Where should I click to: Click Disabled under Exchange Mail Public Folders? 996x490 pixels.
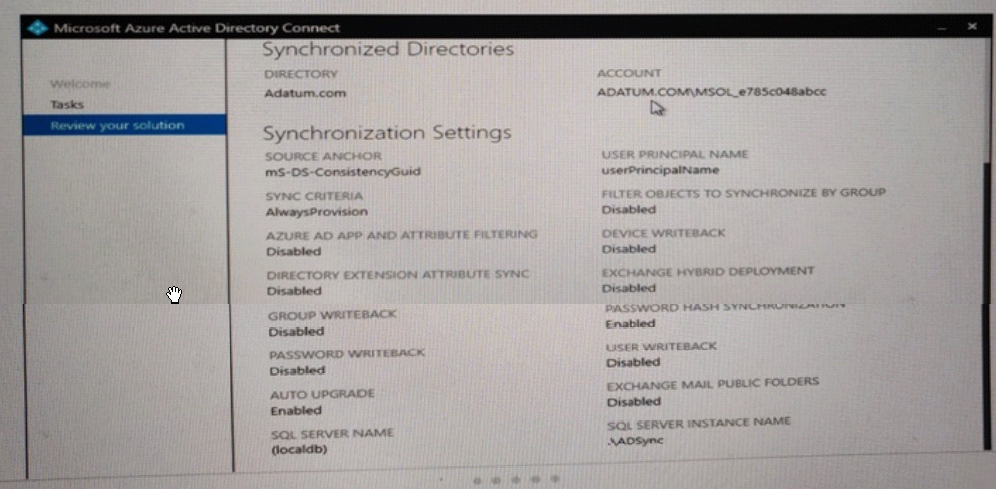(634, 402)
